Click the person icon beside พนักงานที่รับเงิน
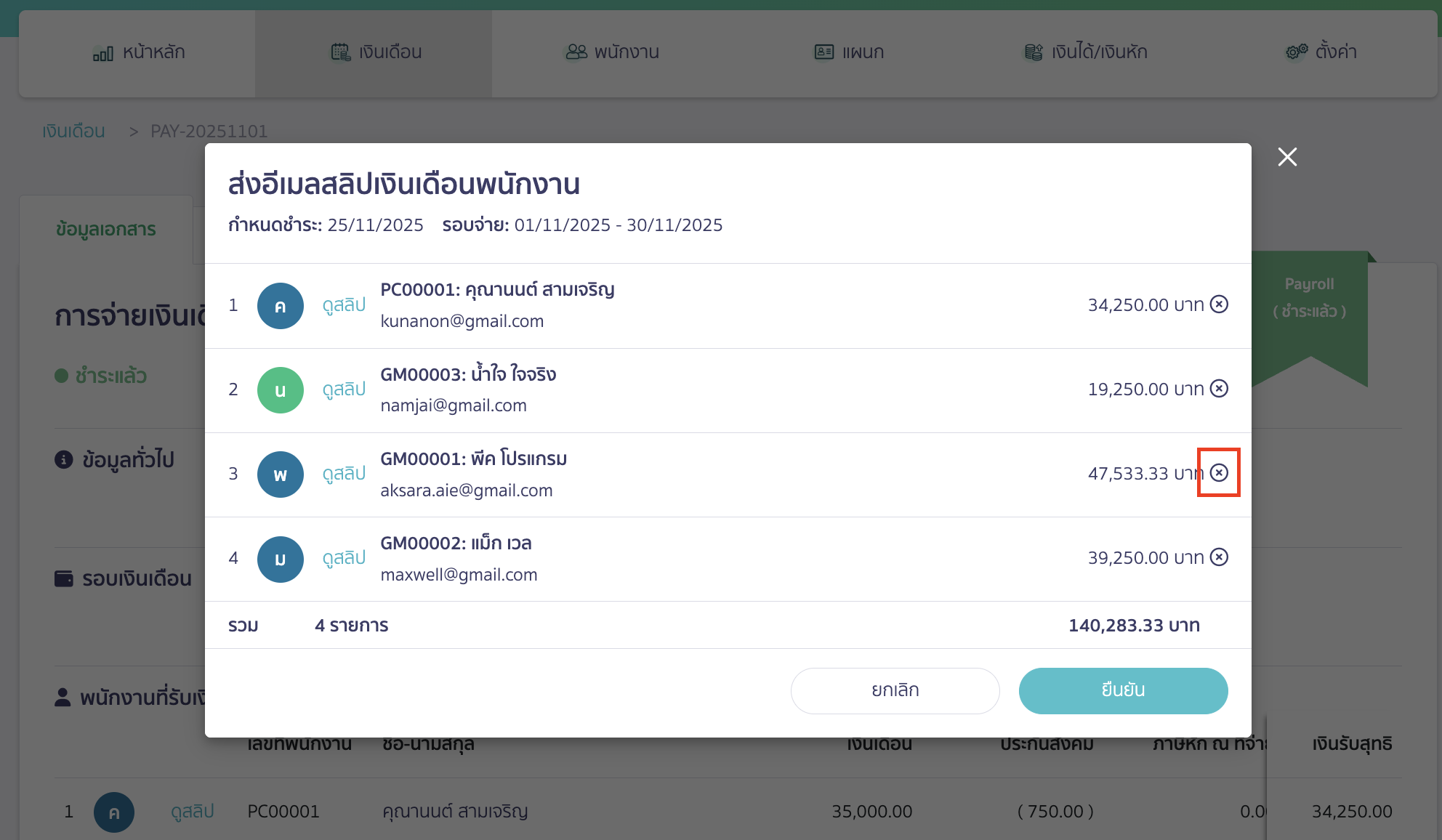This screenshot has width=1442, height=840. (x=63, y=696)
